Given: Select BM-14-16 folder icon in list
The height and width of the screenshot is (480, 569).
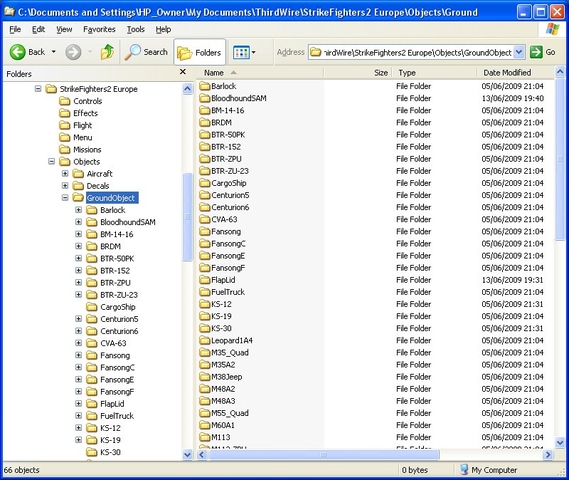Looking at the screenshot, I should coord(205,110).
